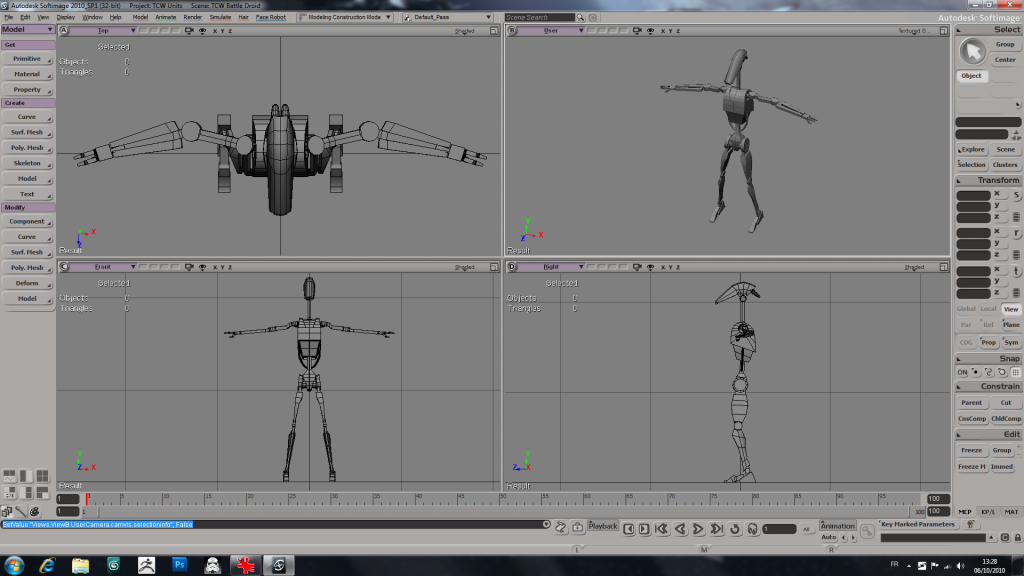This screenshot has height=576, width=1024.
Task: Open the Face Robot menu
Action: pos(270,18)
